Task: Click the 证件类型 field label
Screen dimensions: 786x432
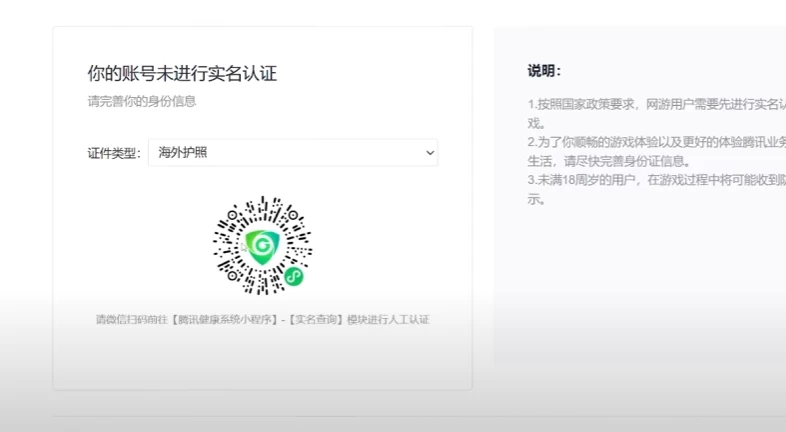Action: point(114,153)
